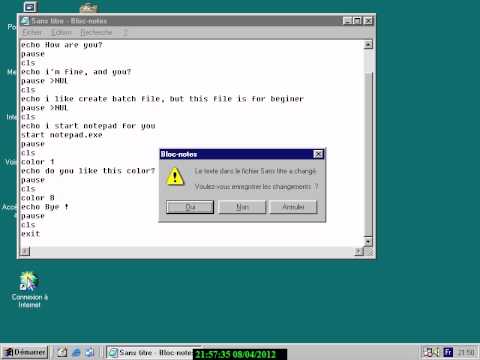Launch Internet Explorer from quick launch
Viewport: 480px width, 360px height.
click(x=76, y=352)
